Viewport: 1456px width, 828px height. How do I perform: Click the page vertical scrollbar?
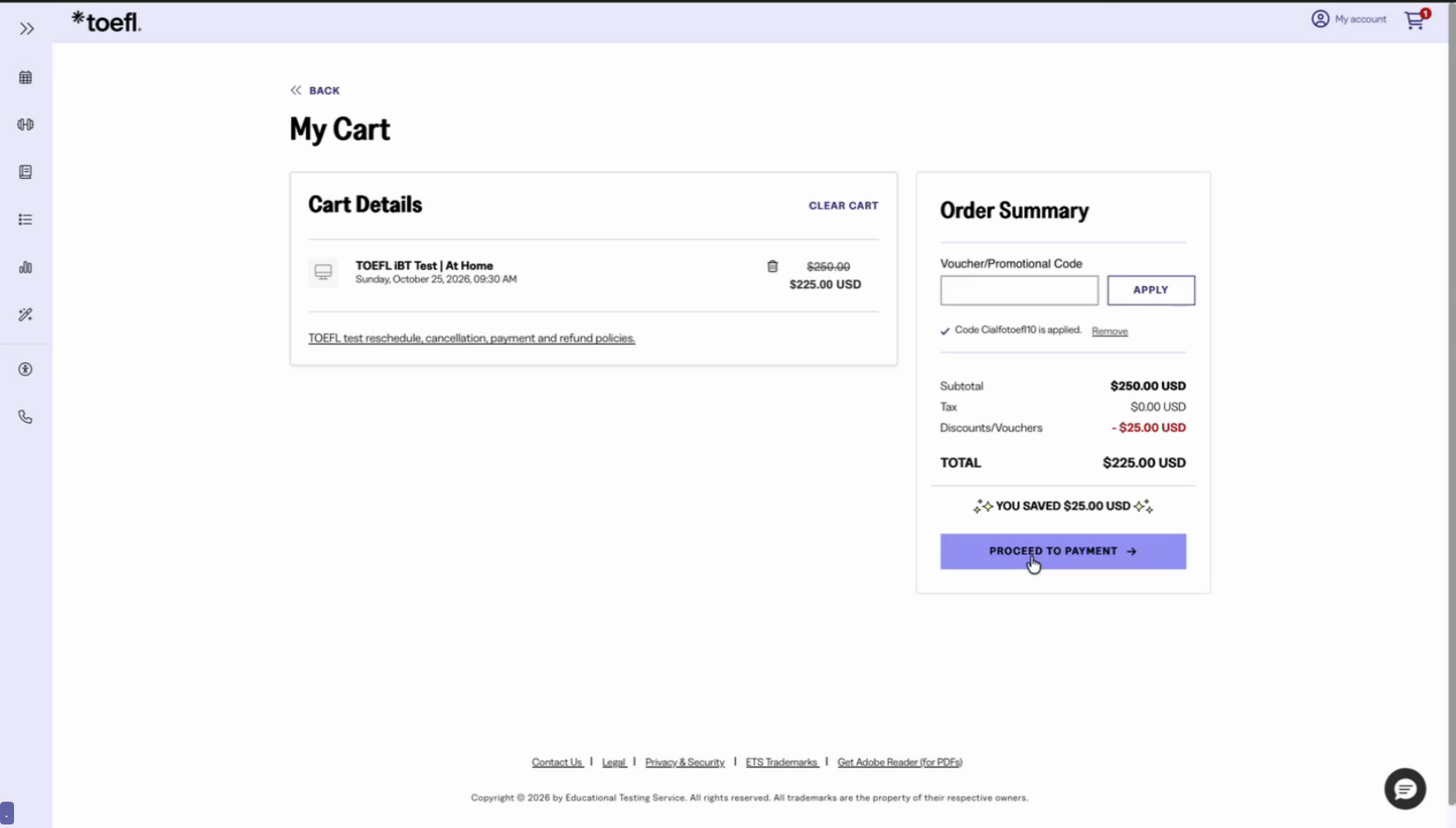coord(1452,403)
